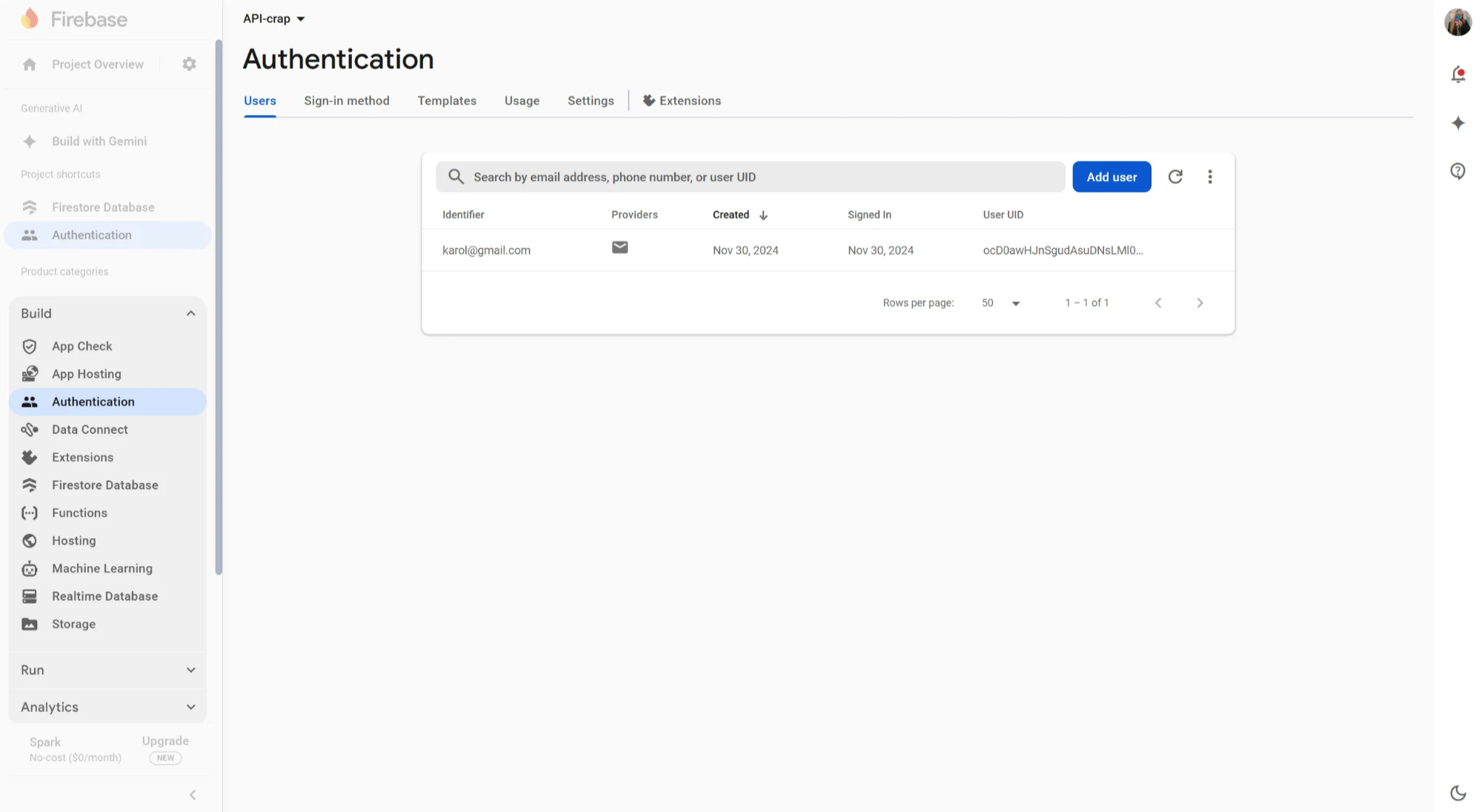Click the email provider envelope icon
This screenshot has width=1482, height=812.
click(x=620, y=247)
